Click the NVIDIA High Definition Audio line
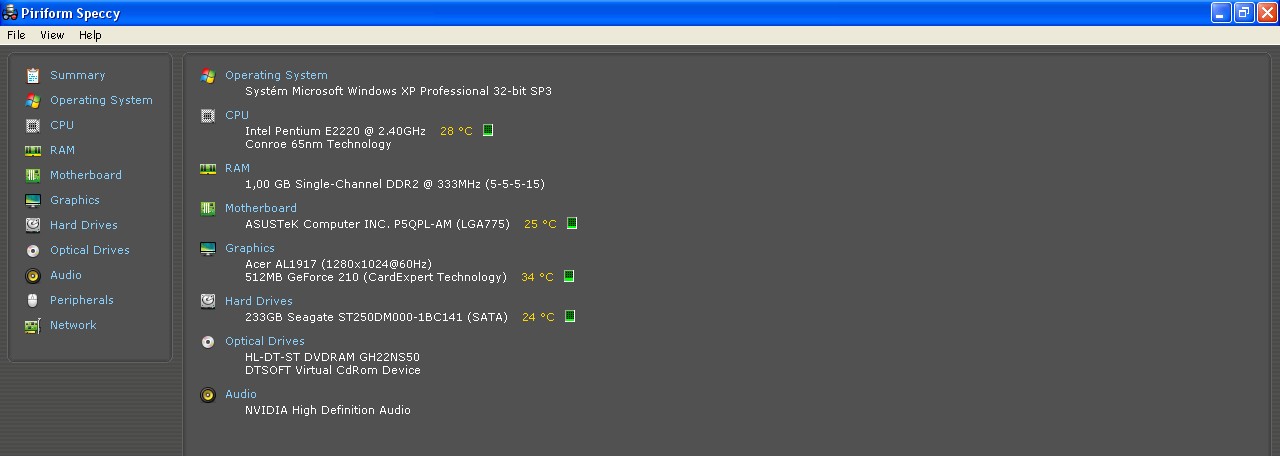The width and height of the screenshot is (1280, 456). click(328, 410)
